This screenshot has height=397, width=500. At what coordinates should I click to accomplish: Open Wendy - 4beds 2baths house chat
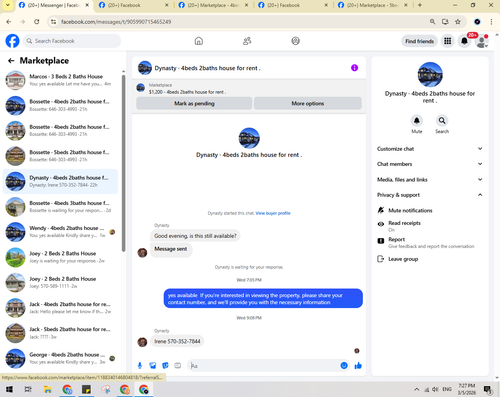tap(60, 232)
